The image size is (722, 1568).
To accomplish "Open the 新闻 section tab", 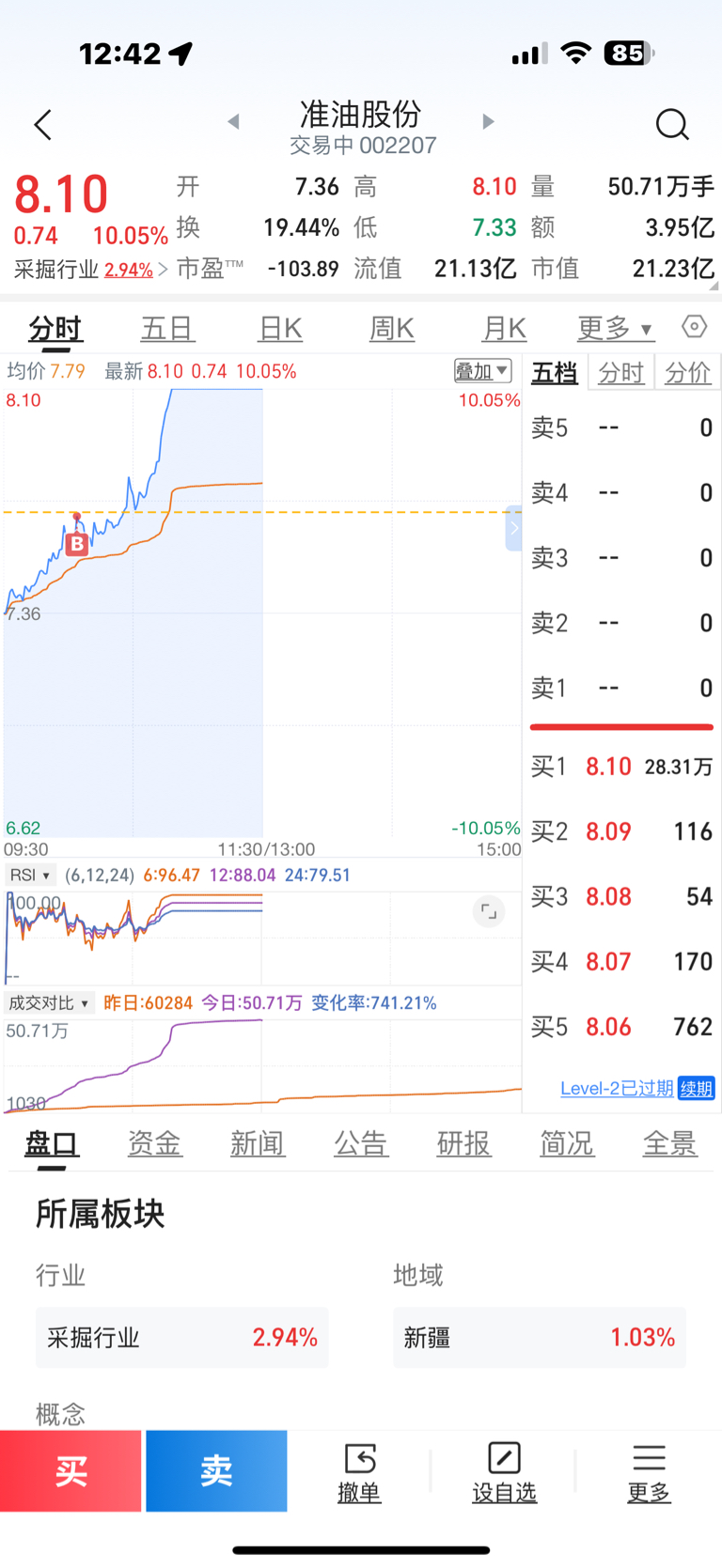I will pyautogui.click(x=258, y=1143).
